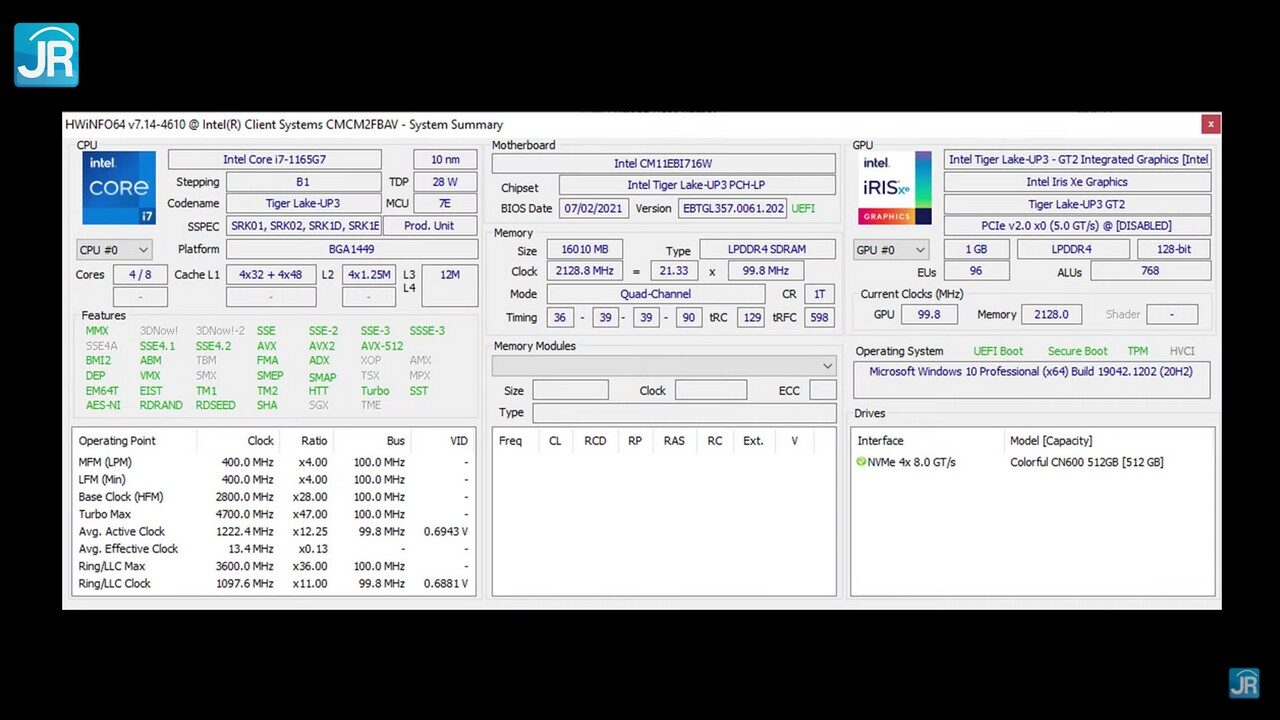Open the CPU #0 selector dropdown
Screen dimensions: 1280x720
point(114,250)
